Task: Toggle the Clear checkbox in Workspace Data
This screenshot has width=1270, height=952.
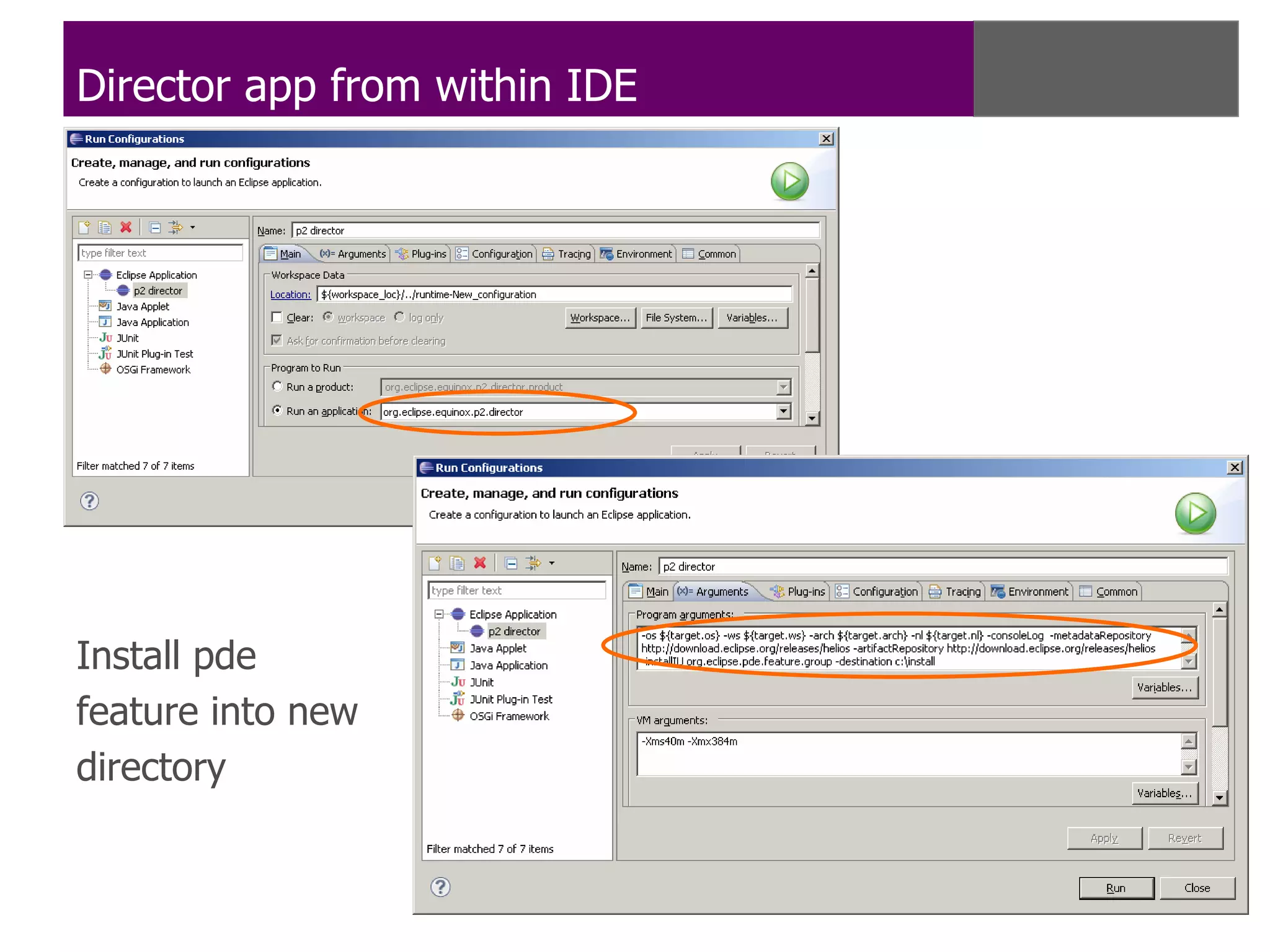Action: pos(277,317)
